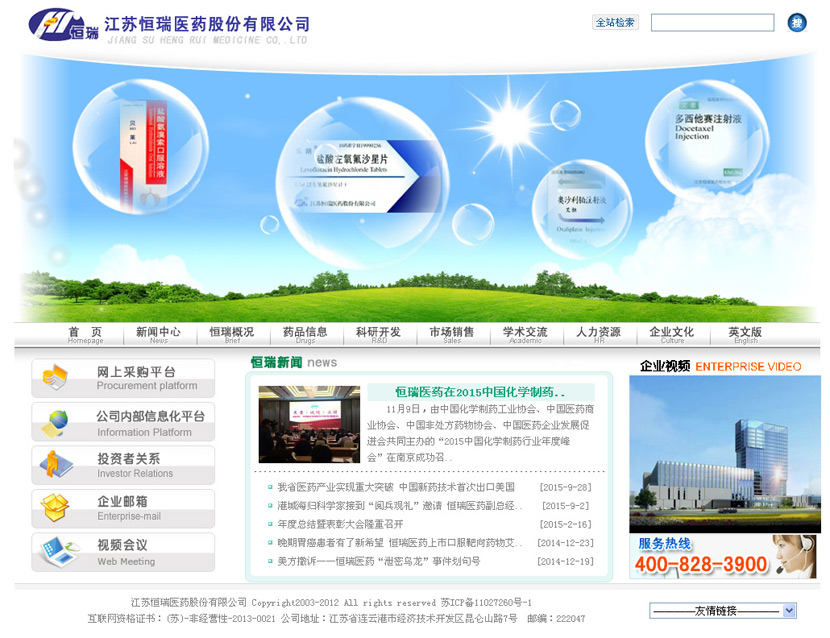Open news 年度总结暨表彰大会隆重召开
This screenshot has height=638, width=830.
(340, 524)
